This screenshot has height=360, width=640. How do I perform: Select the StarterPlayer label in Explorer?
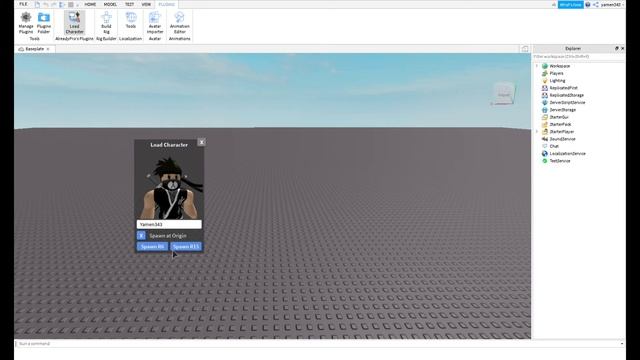pyautogui.click(x=562, y=132)
